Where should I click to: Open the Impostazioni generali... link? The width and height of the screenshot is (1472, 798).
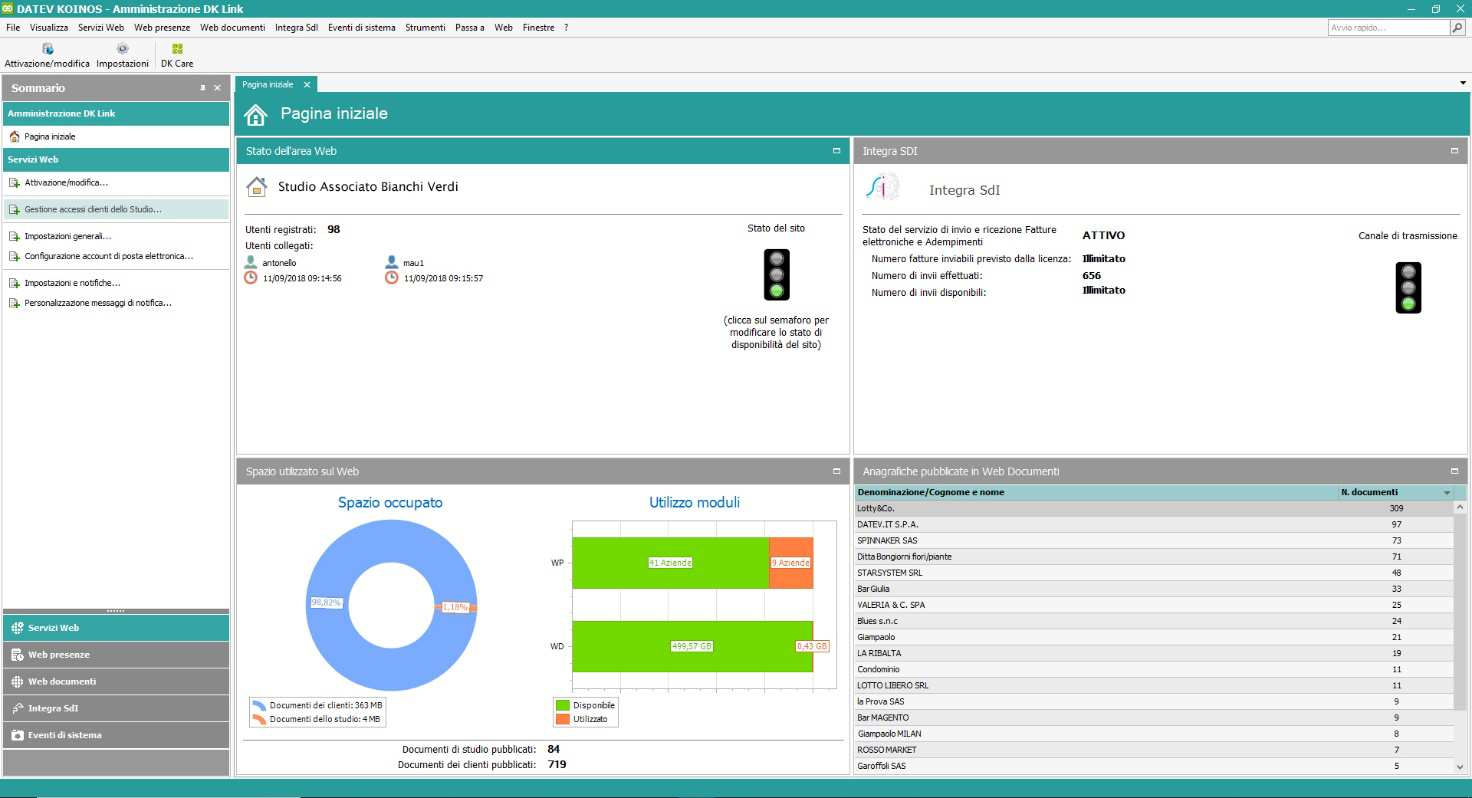click(68, 236)
